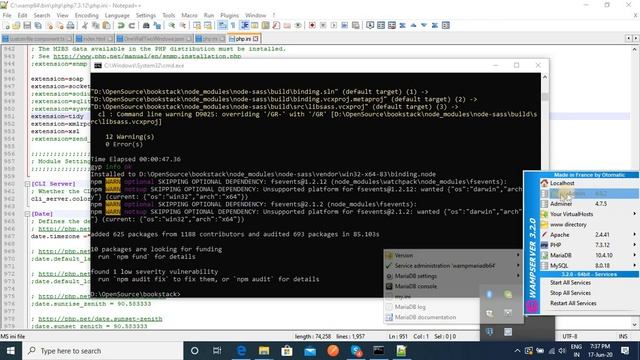Create new file in Notepad++ toolbar
This screenshot has height=360, width=640.
click(x=7, y=25)
